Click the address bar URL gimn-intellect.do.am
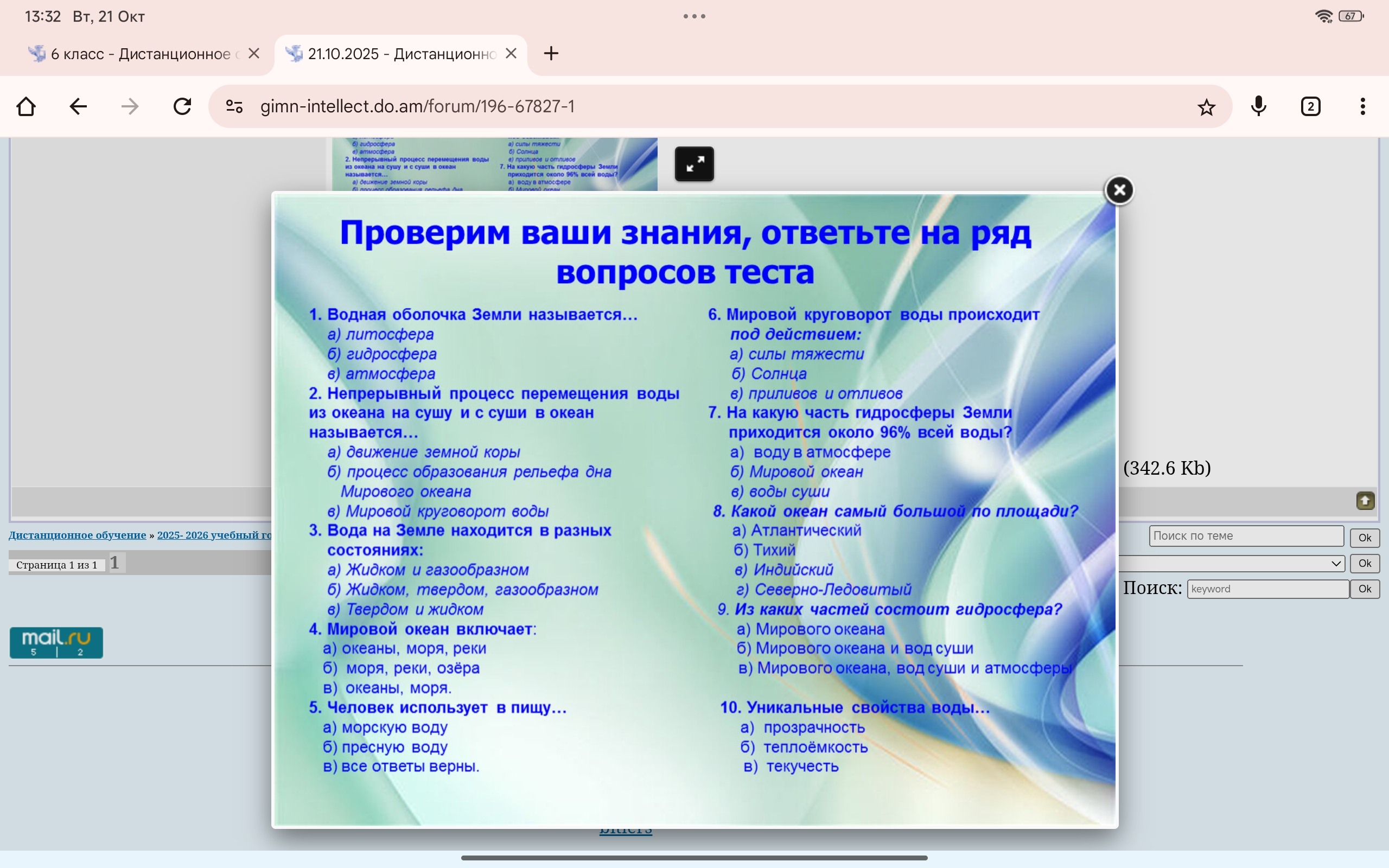The image size is (1389, 868). (417, 107)
